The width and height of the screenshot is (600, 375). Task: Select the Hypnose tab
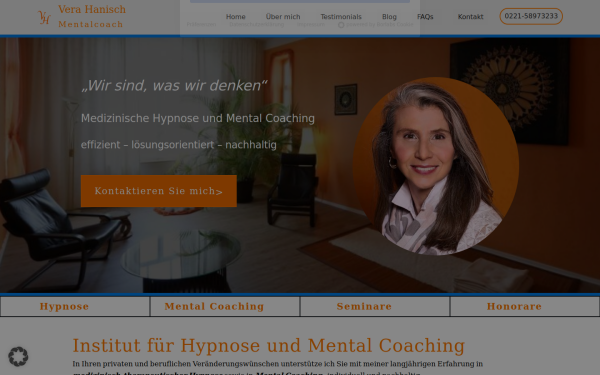[x=75, y=307]
